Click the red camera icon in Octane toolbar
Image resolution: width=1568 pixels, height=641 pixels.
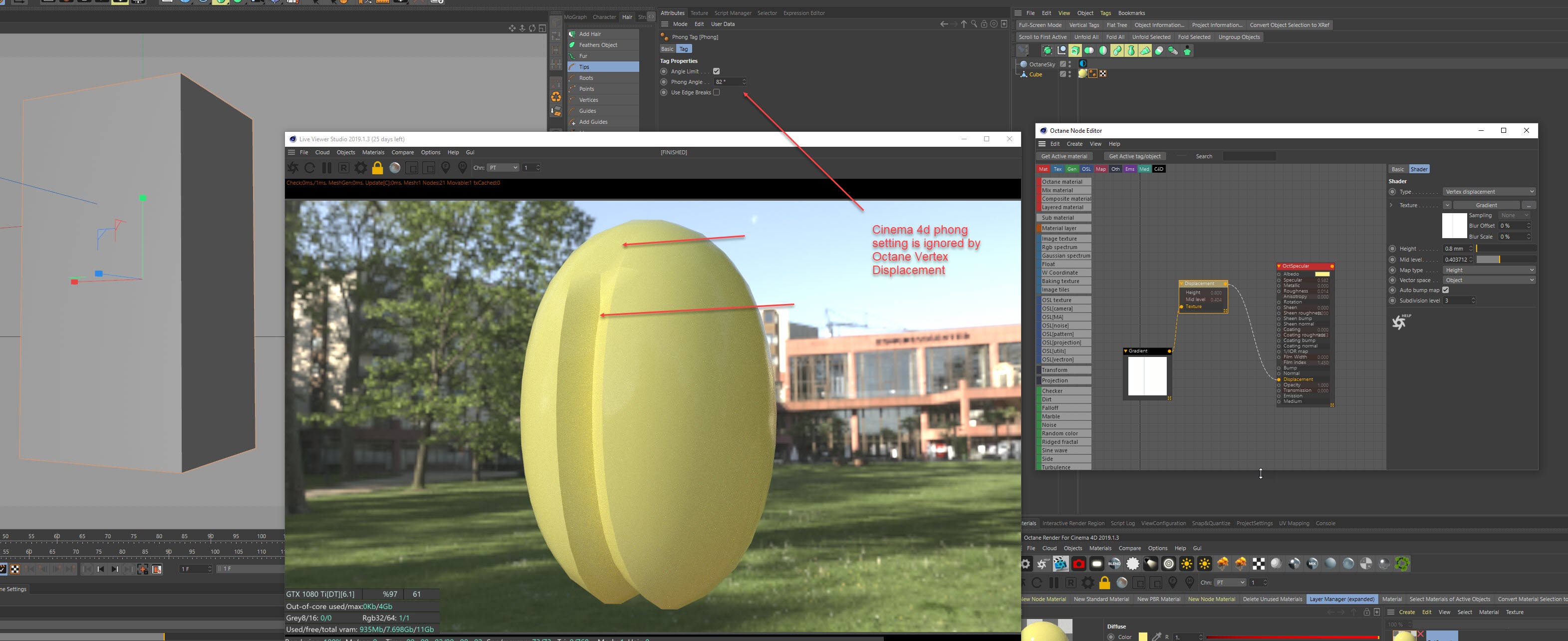click(1078, 564)
